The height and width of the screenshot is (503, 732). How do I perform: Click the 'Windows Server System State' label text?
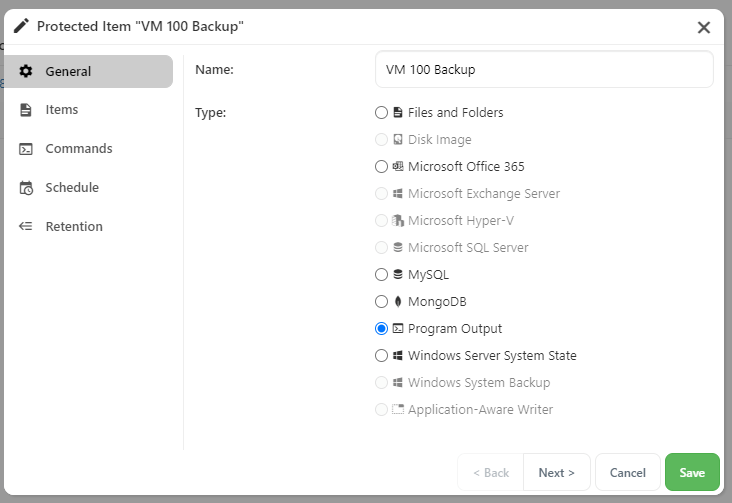coord(492,356)
